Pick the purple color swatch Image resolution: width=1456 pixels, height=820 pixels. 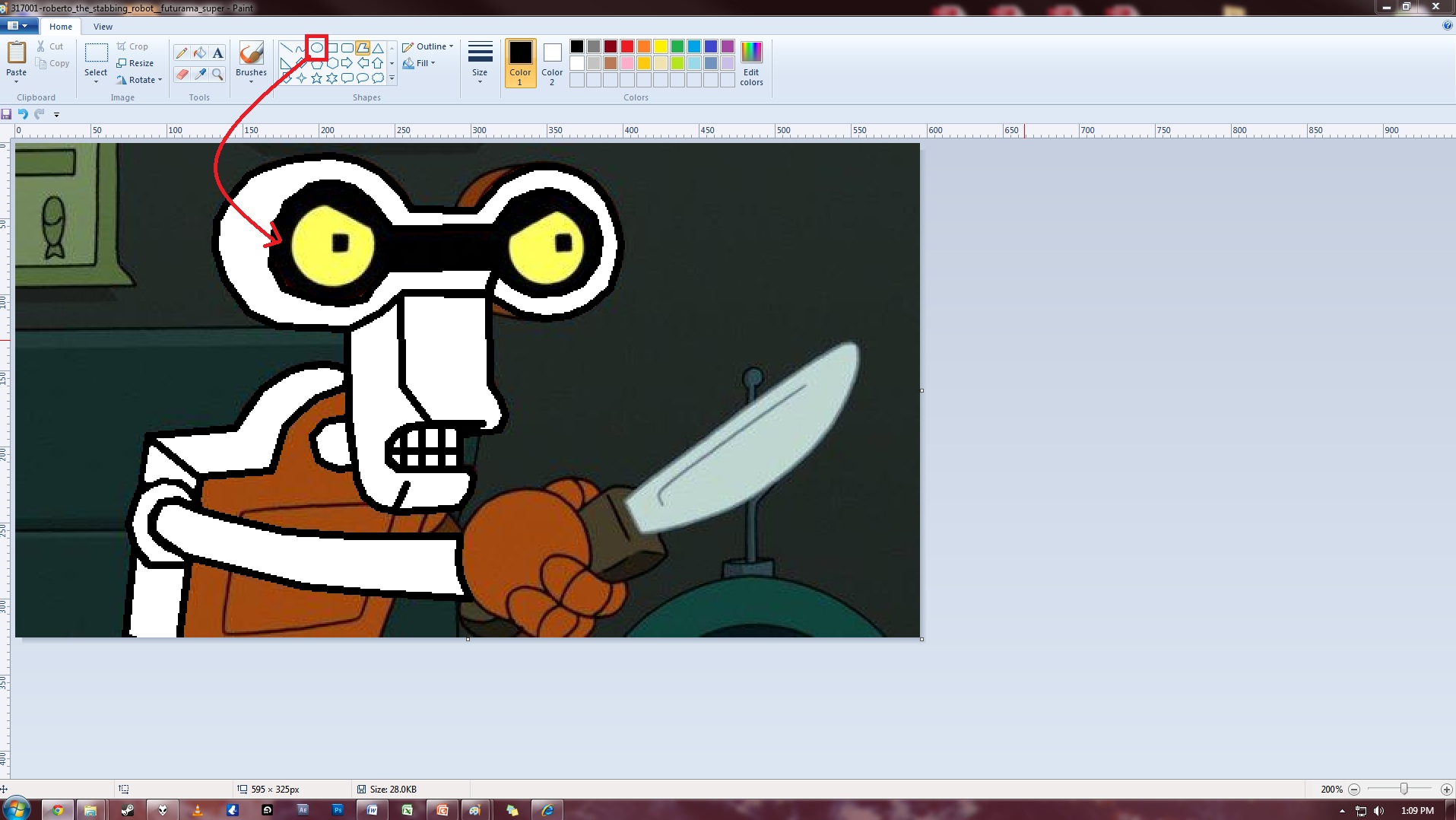[728, 46]
